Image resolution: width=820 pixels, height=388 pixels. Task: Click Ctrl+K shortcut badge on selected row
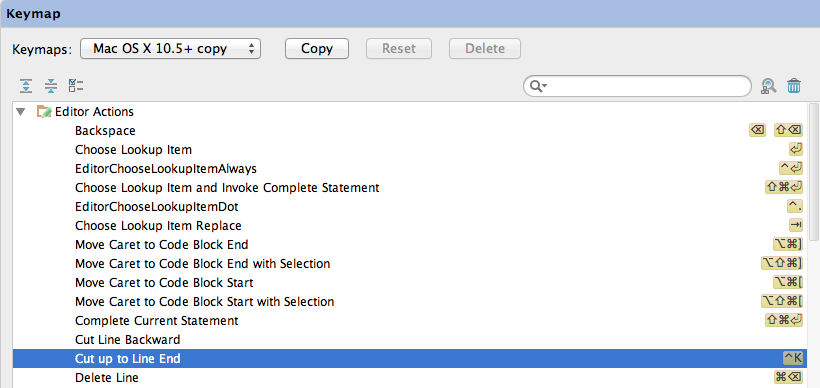(x=792, y=358)
